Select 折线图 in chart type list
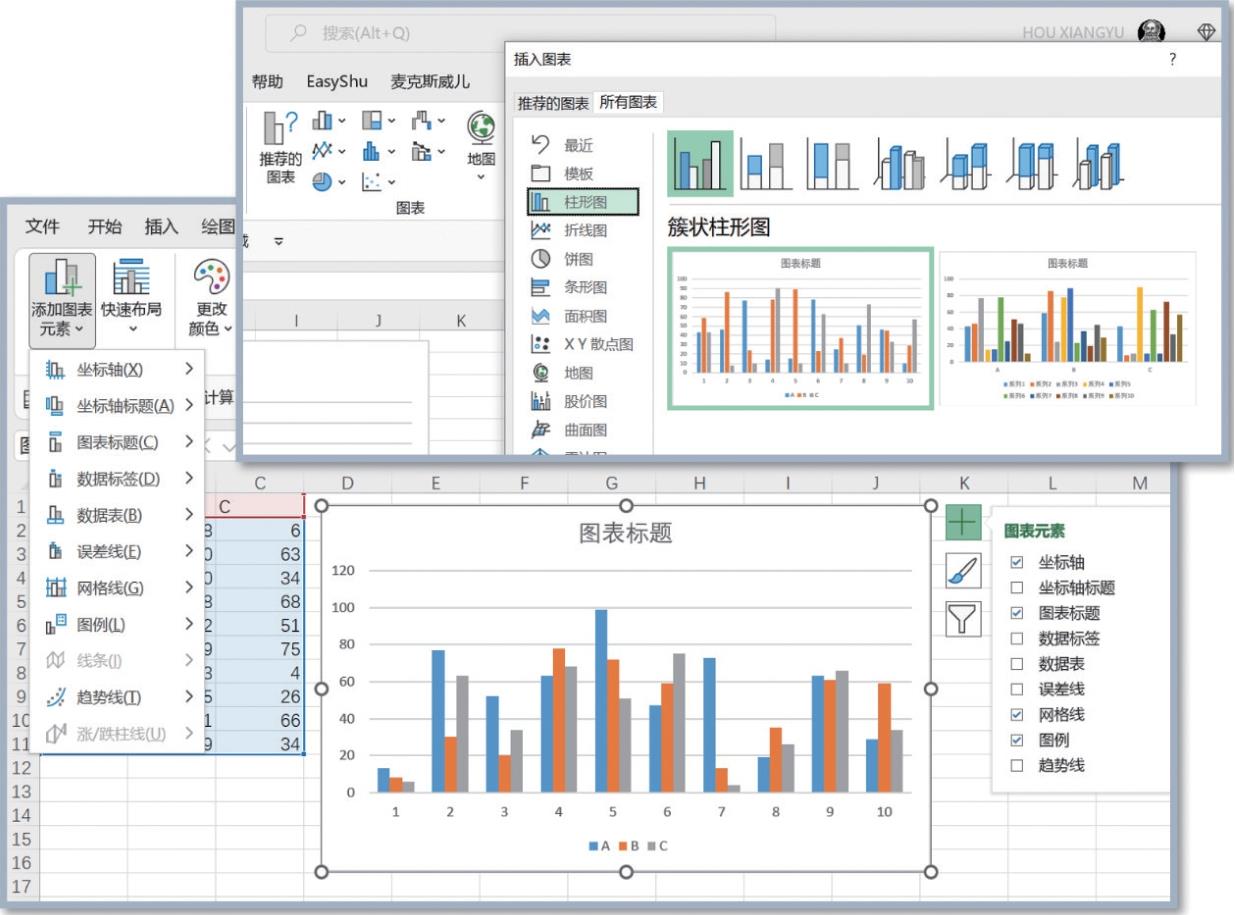This screenshot has height=915, width=1235. (584, 230)
